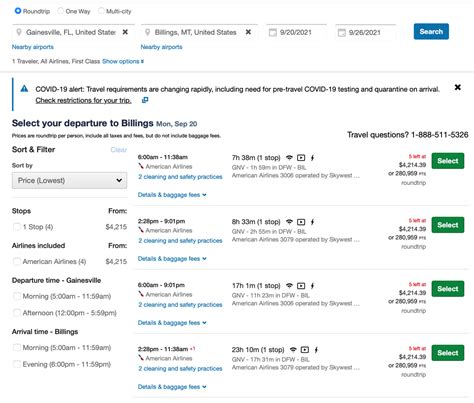
Task: Open external link icon beside Check restrictions
Action: pyautogui.click(x=145, y=100)
